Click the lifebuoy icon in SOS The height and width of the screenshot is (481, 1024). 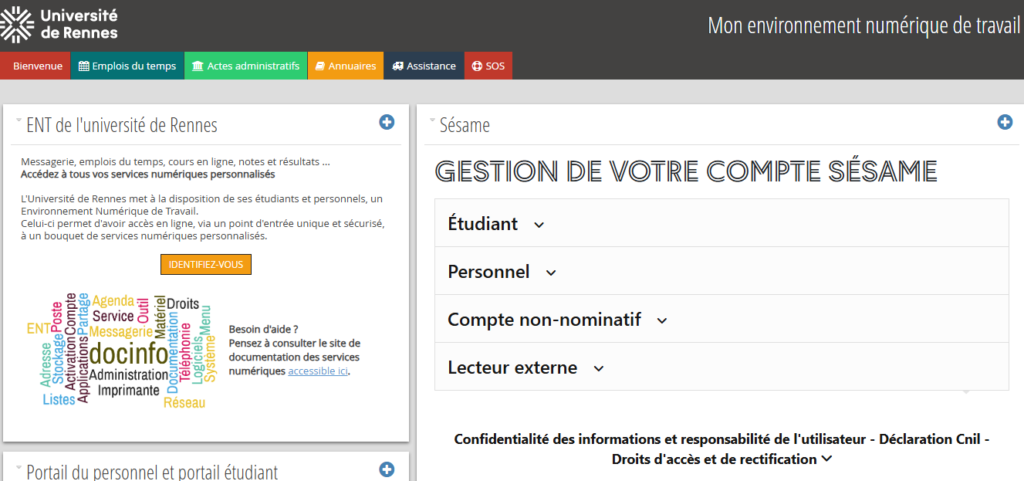click(x=477, y=66)
